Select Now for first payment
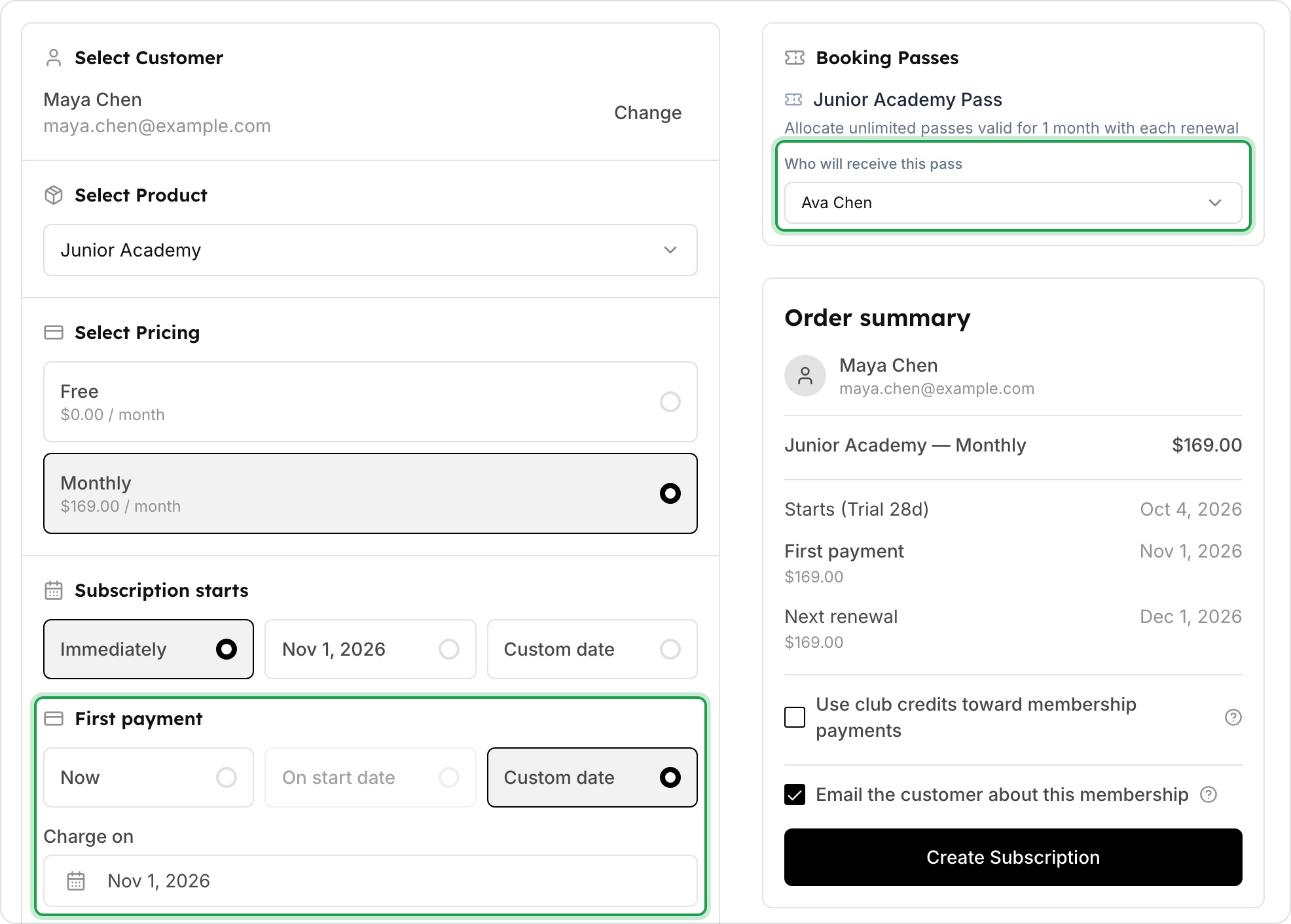Viewport: 1291px width, 924px height. point(149,777)
